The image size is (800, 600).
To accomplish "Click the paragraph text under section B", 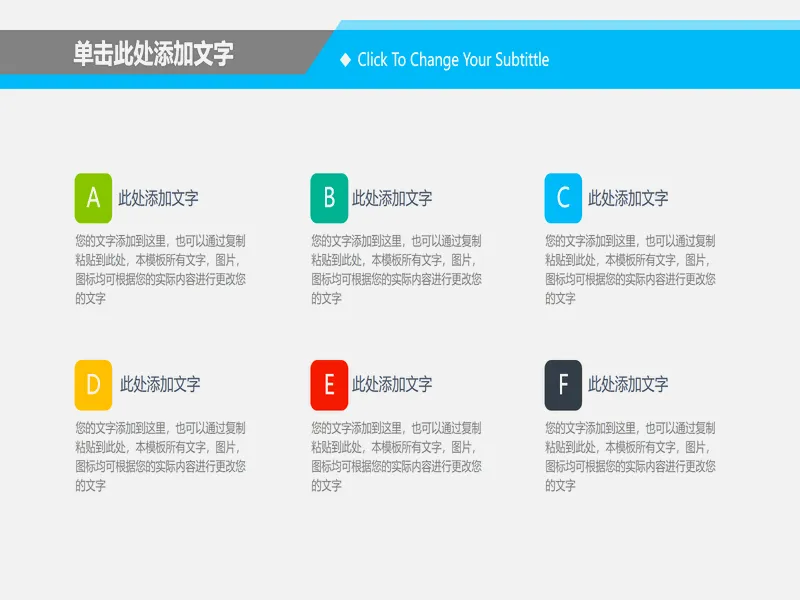I will click(396, 269).
